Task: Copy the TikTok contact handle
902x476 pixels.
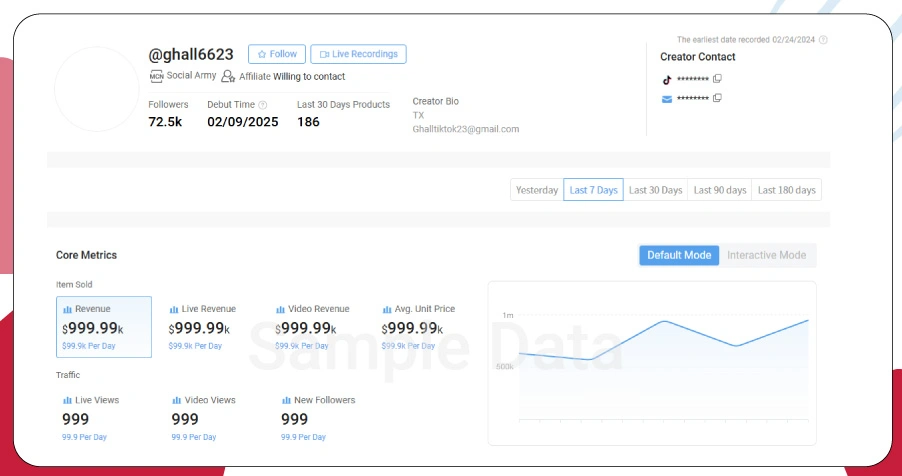Action: point(717,79)
